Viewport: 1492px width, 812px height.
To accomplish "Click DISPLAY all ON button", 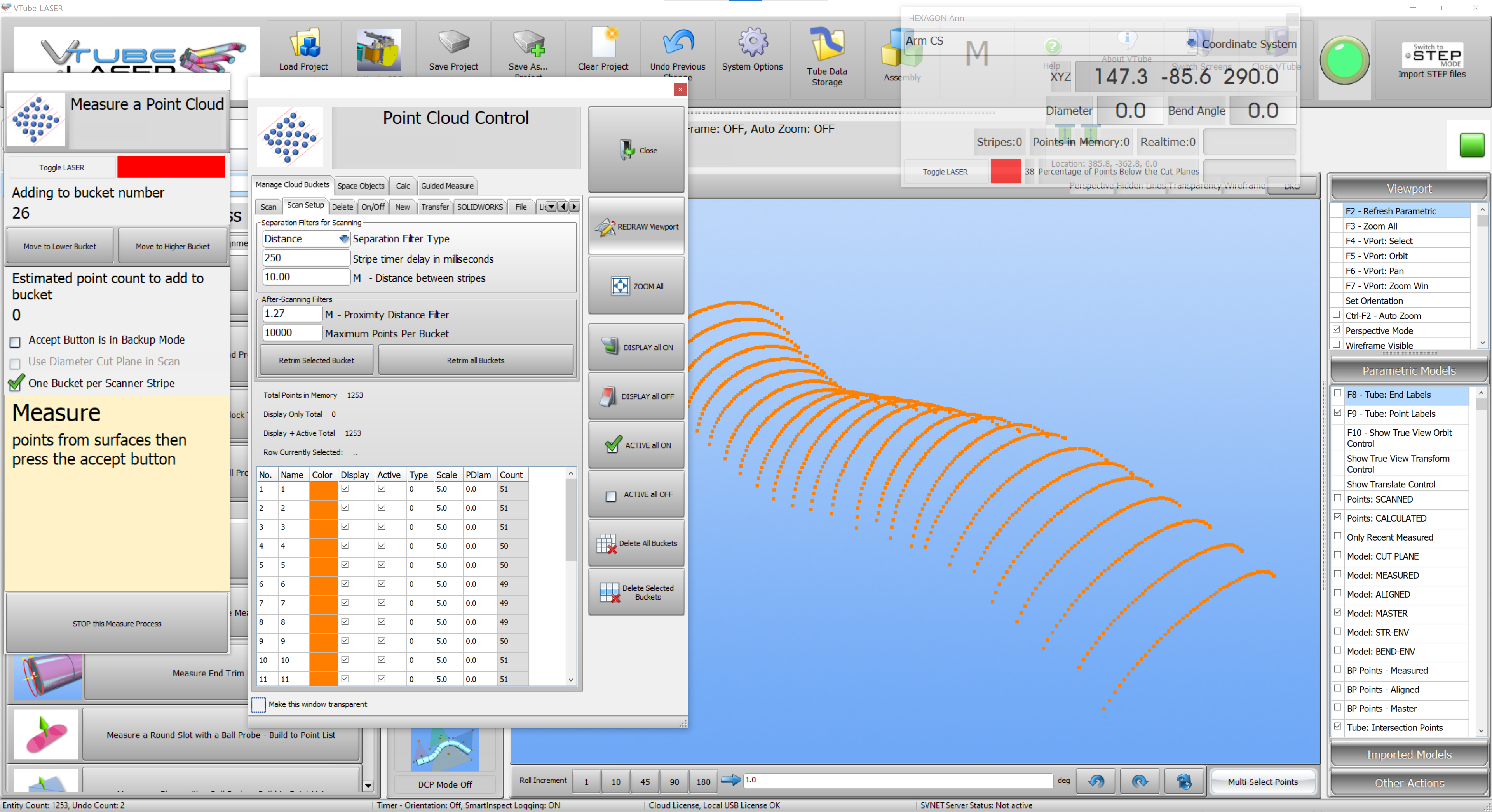I will pos(636,347).
